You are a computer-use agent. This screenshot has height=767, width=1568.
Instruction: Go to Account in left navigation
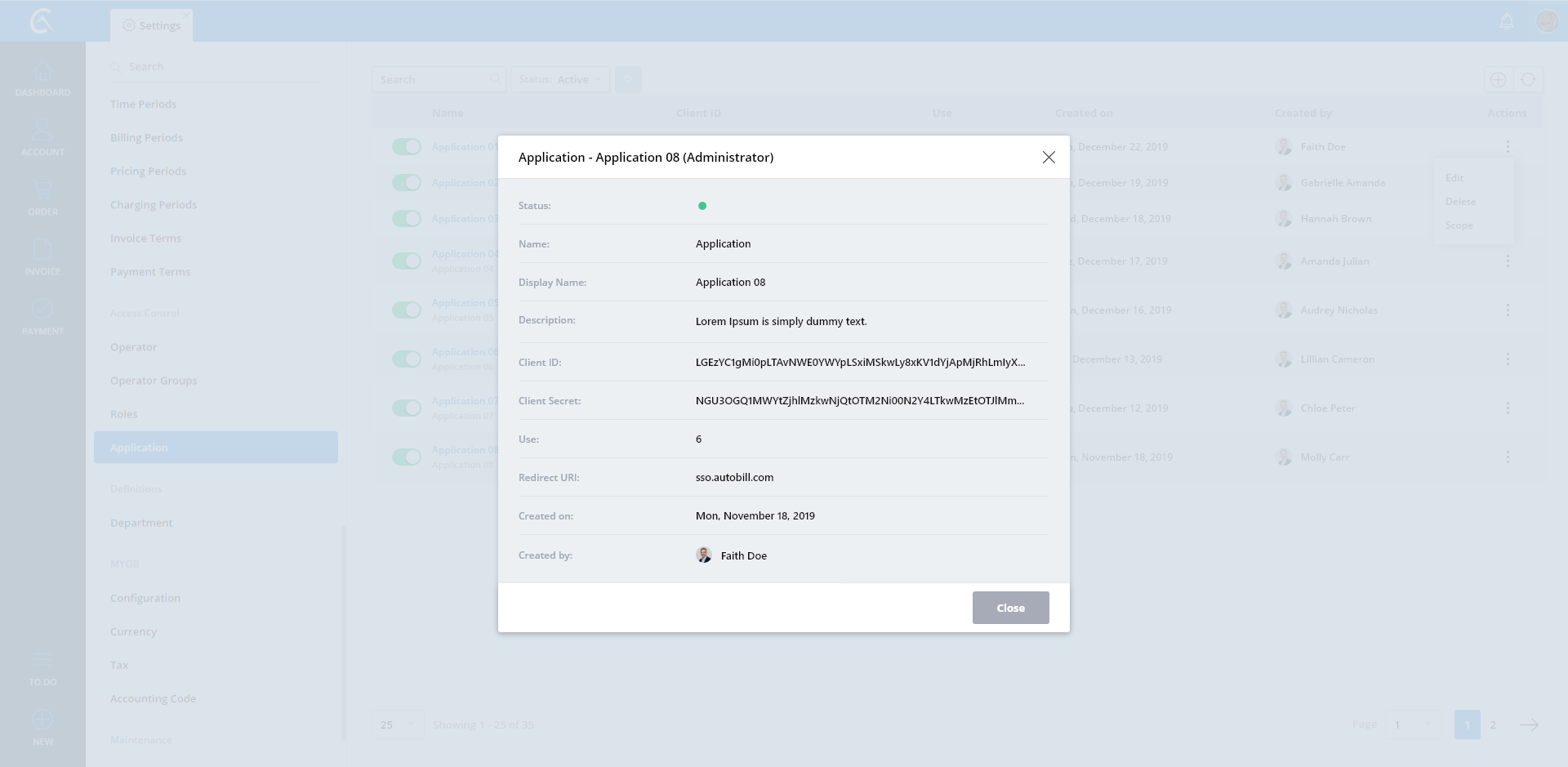coord(42,137)
